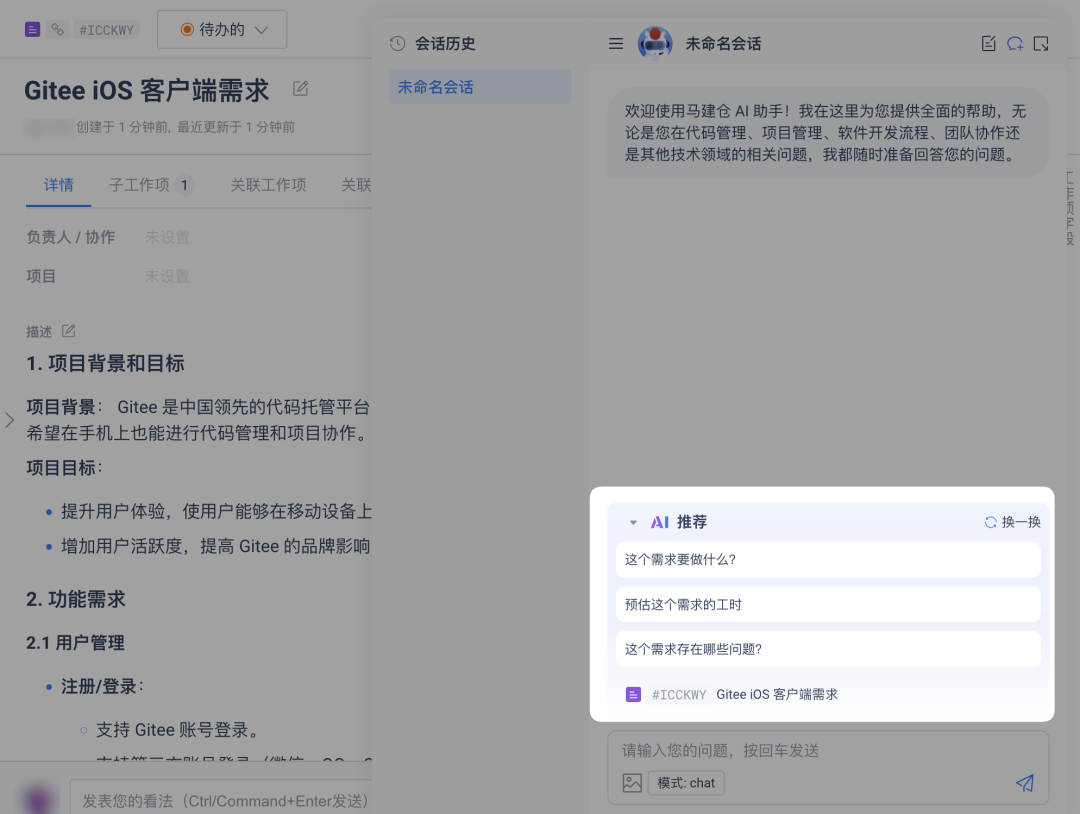The height and width of the screenshot is (814, 1080).
Task: Copy the #ICCKWY issue ID tag
Action: tap(106, 30)
